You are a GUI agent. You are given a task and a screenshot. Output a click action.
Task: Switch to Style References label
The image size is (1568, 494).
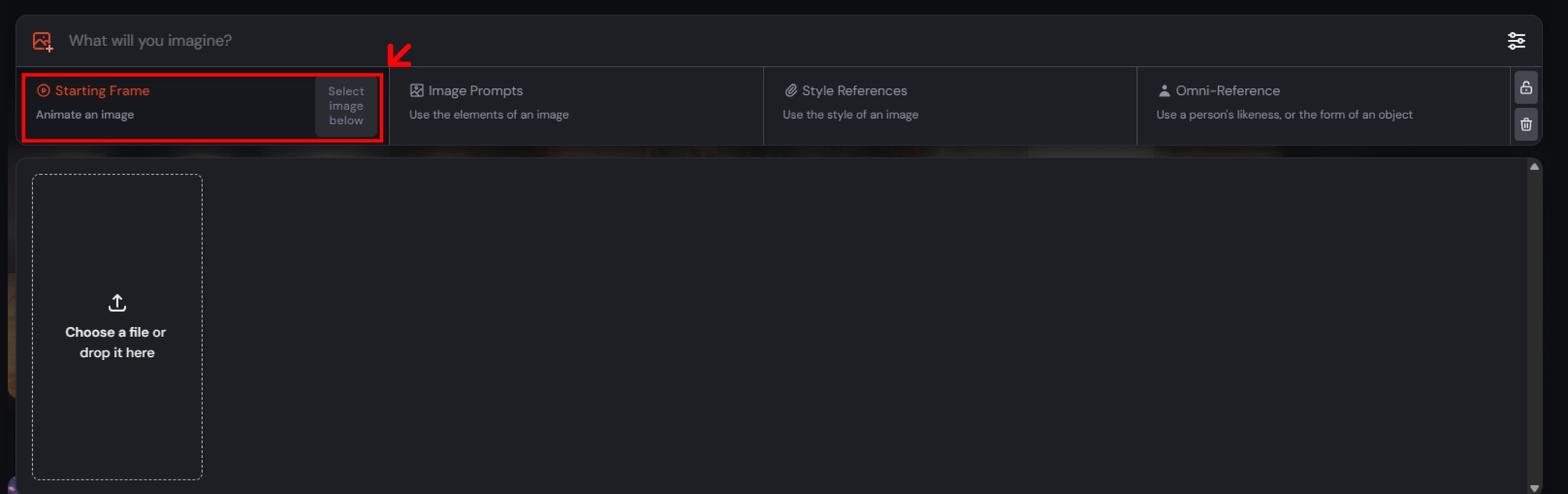(x=854, y=90)
